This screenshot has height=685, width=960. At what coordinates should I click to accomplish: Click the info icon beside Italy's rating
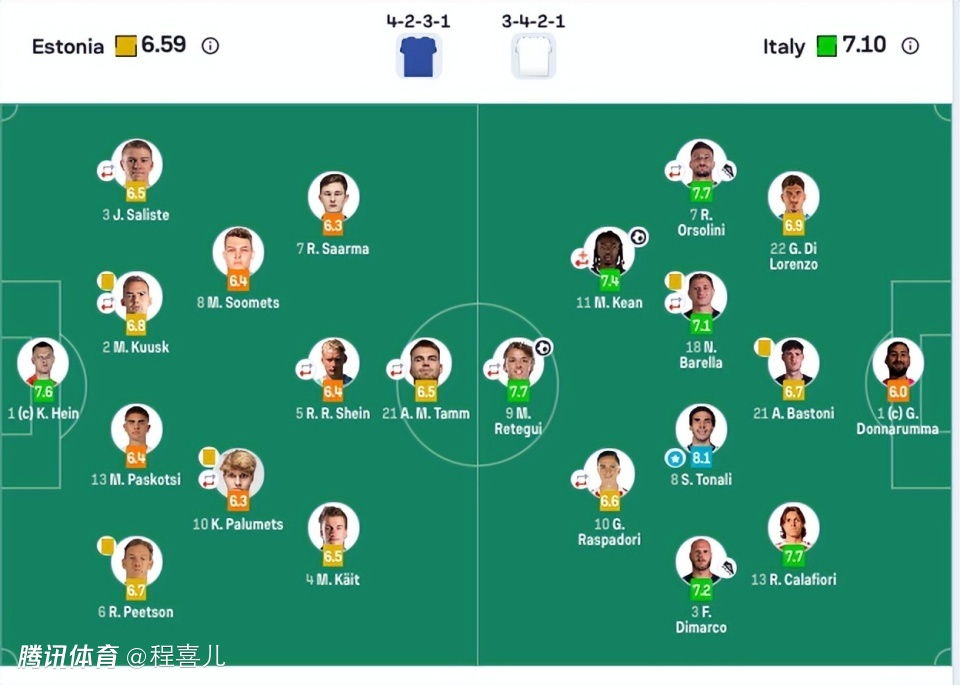(910, 45)
